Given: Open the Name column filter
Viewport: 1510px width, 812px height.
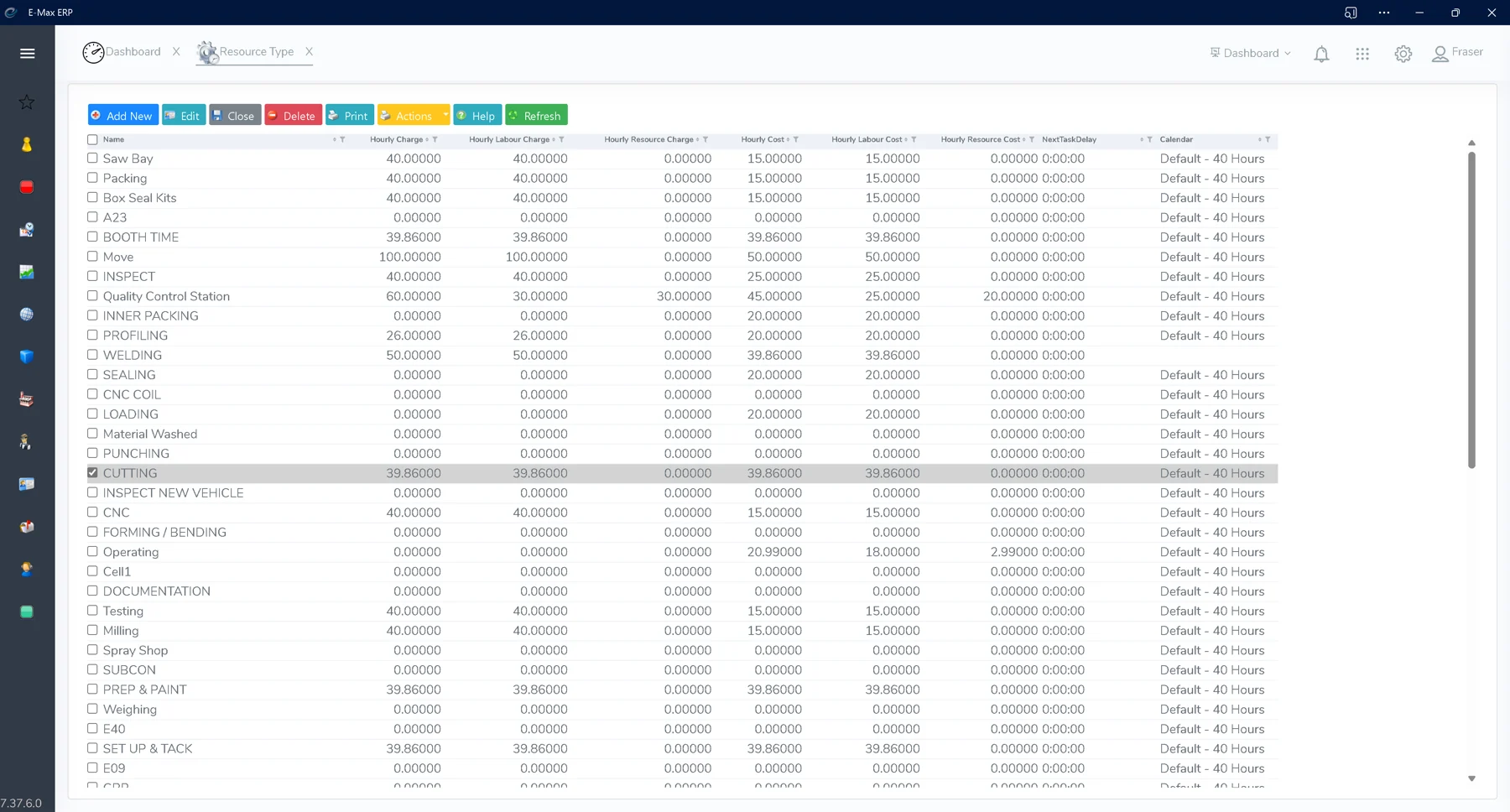Looking at the screenshot, I should pos(342,139).
